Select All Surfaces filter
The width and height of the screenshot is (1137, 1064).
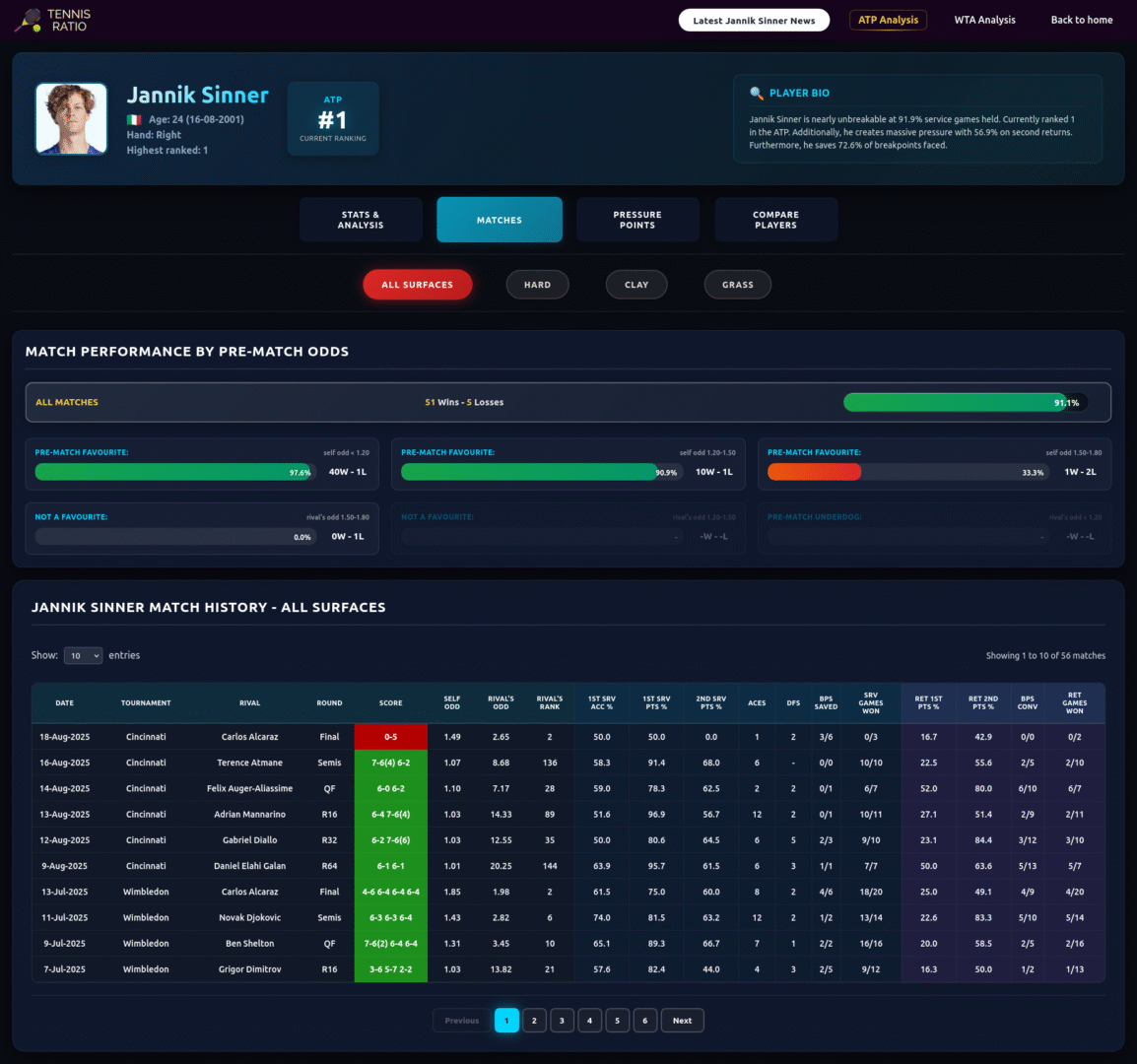[418, 285]
